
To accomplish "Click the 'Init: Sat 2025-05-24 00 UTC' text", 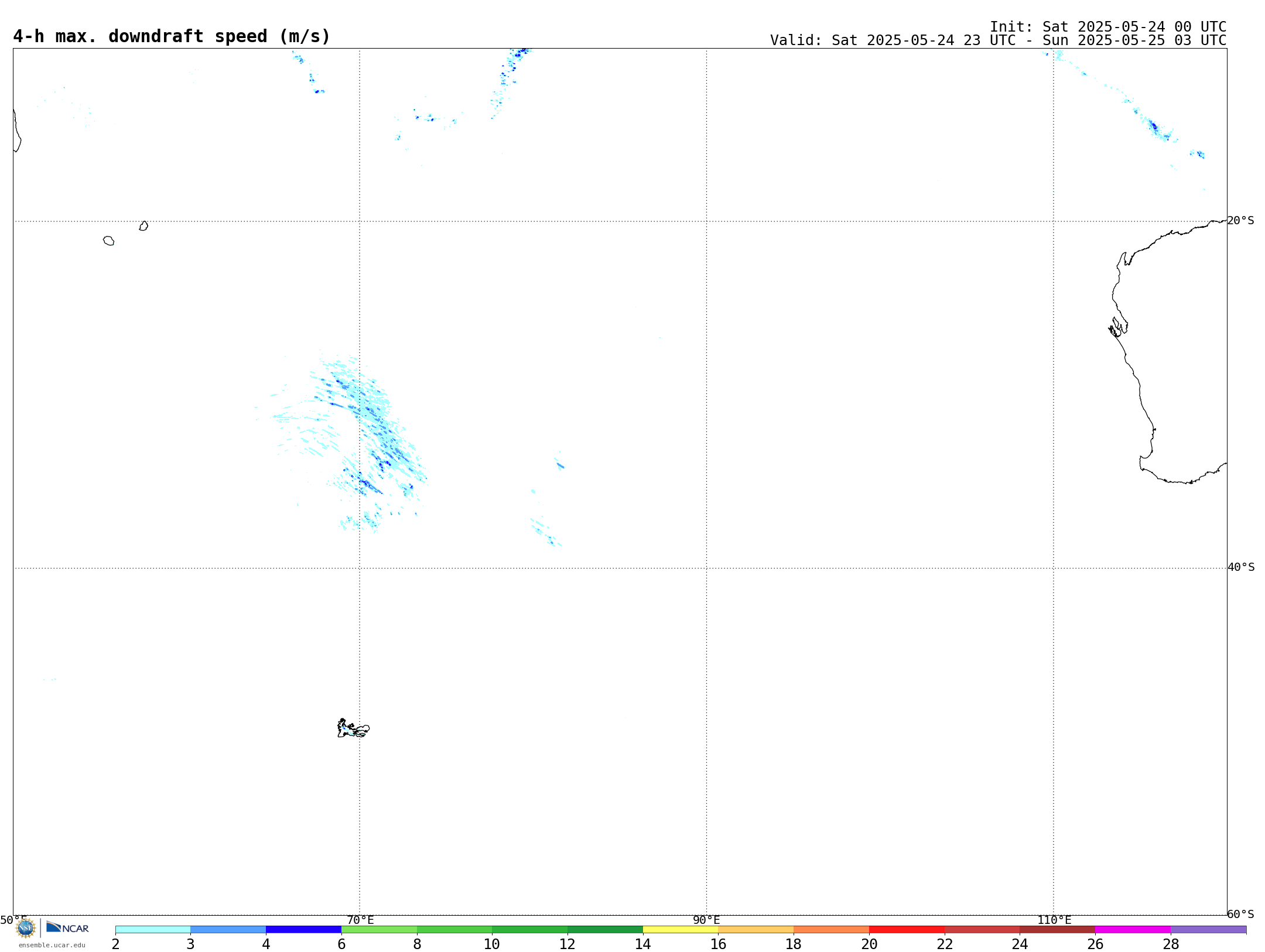I will pos(1108,27).
